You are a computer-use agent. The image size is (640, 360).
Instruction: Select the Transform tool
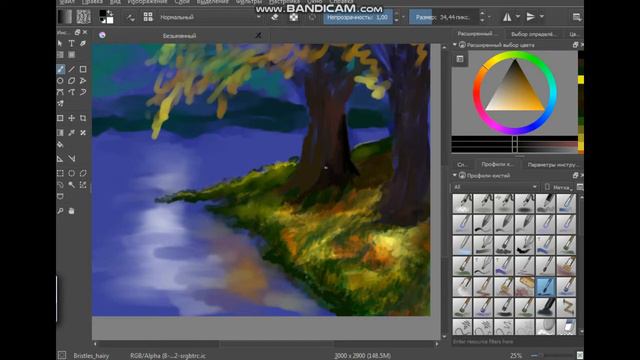[60, 118]
